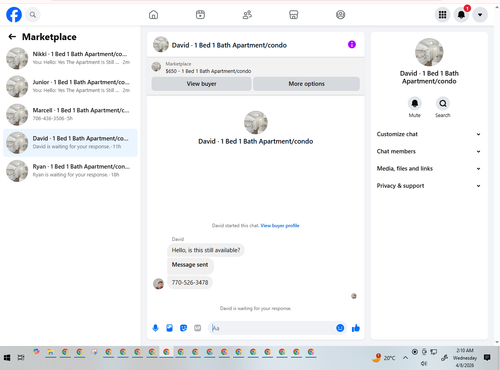This screenshot has width=500, height=370.
Task: Click the 'Hello, is this still available?' message
Action: [206, 250]
